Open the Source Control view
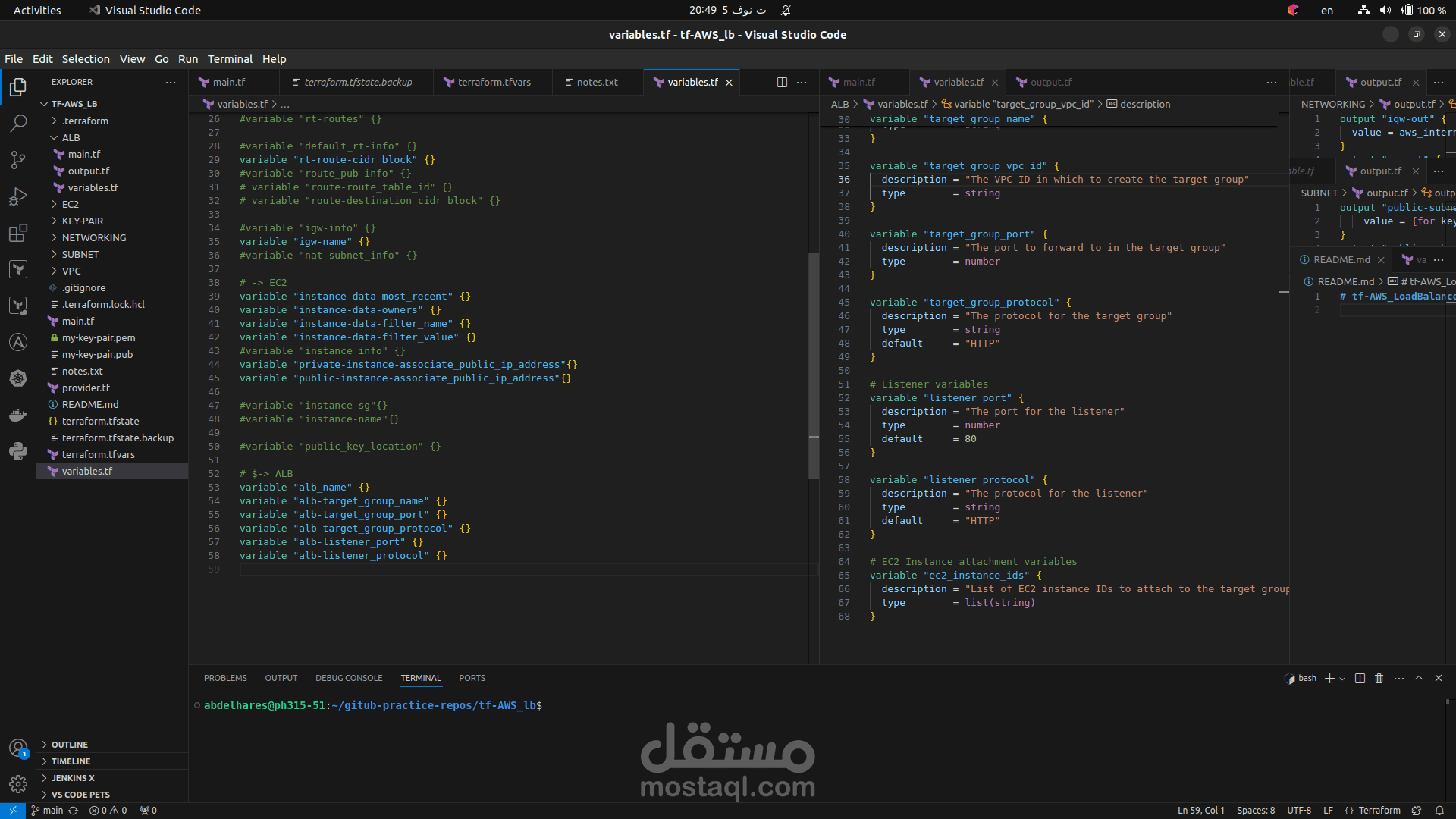The image size is (1456, 819). 18,160
